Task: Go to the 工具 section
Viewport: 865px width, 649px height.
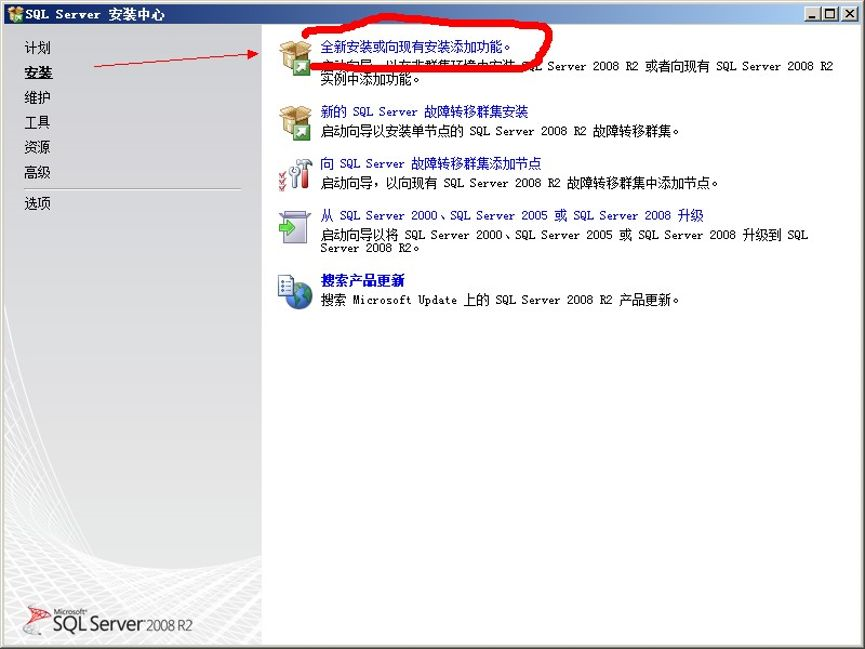Action: click(x=37, y=123)
